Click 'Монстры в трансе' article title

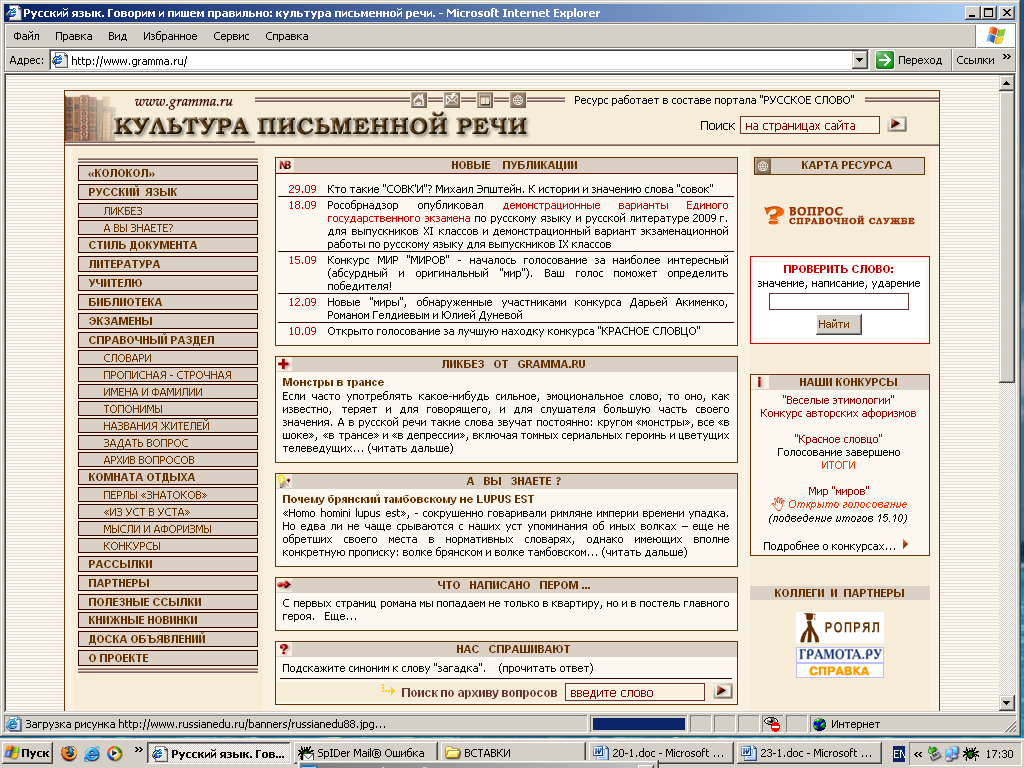[x=333, y=382]
